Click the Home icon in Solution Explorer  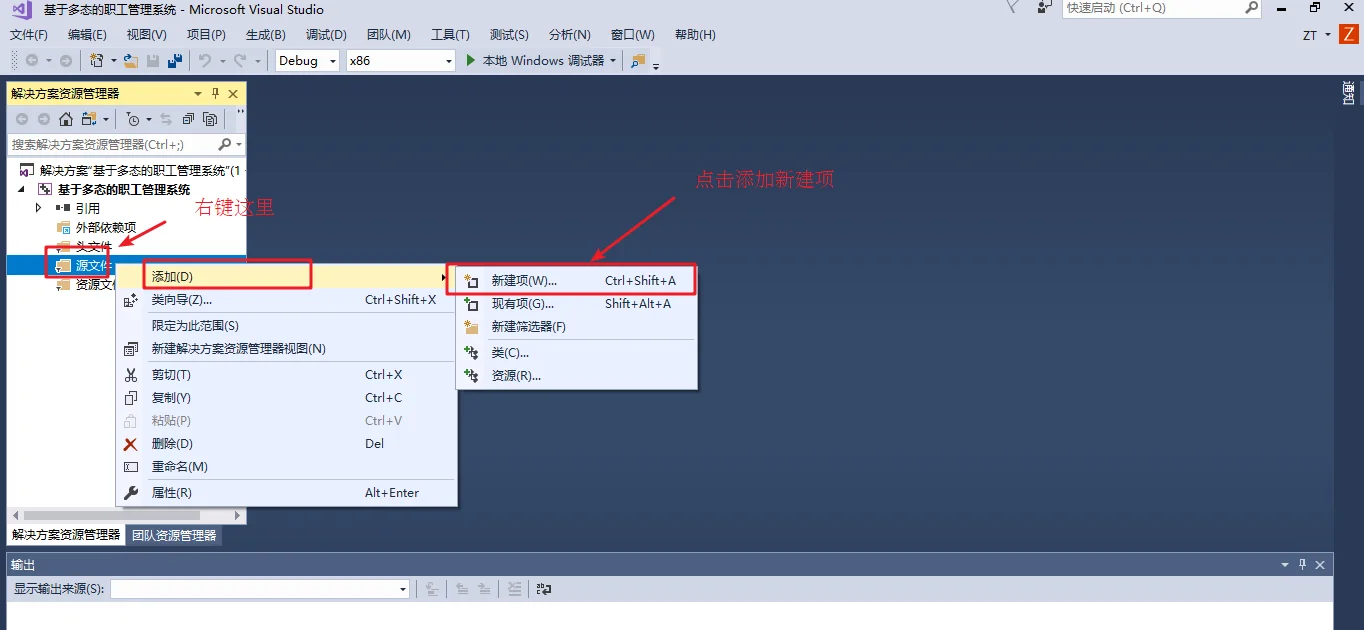pos(66,119)
